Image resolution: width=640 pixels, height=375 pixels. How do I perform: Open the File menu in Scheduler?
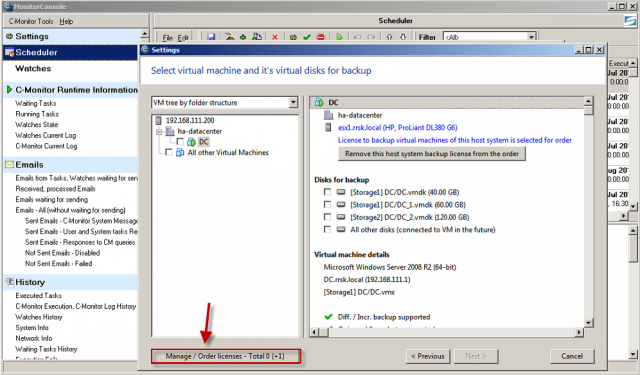pyautogui.click(x=167, y=38)
